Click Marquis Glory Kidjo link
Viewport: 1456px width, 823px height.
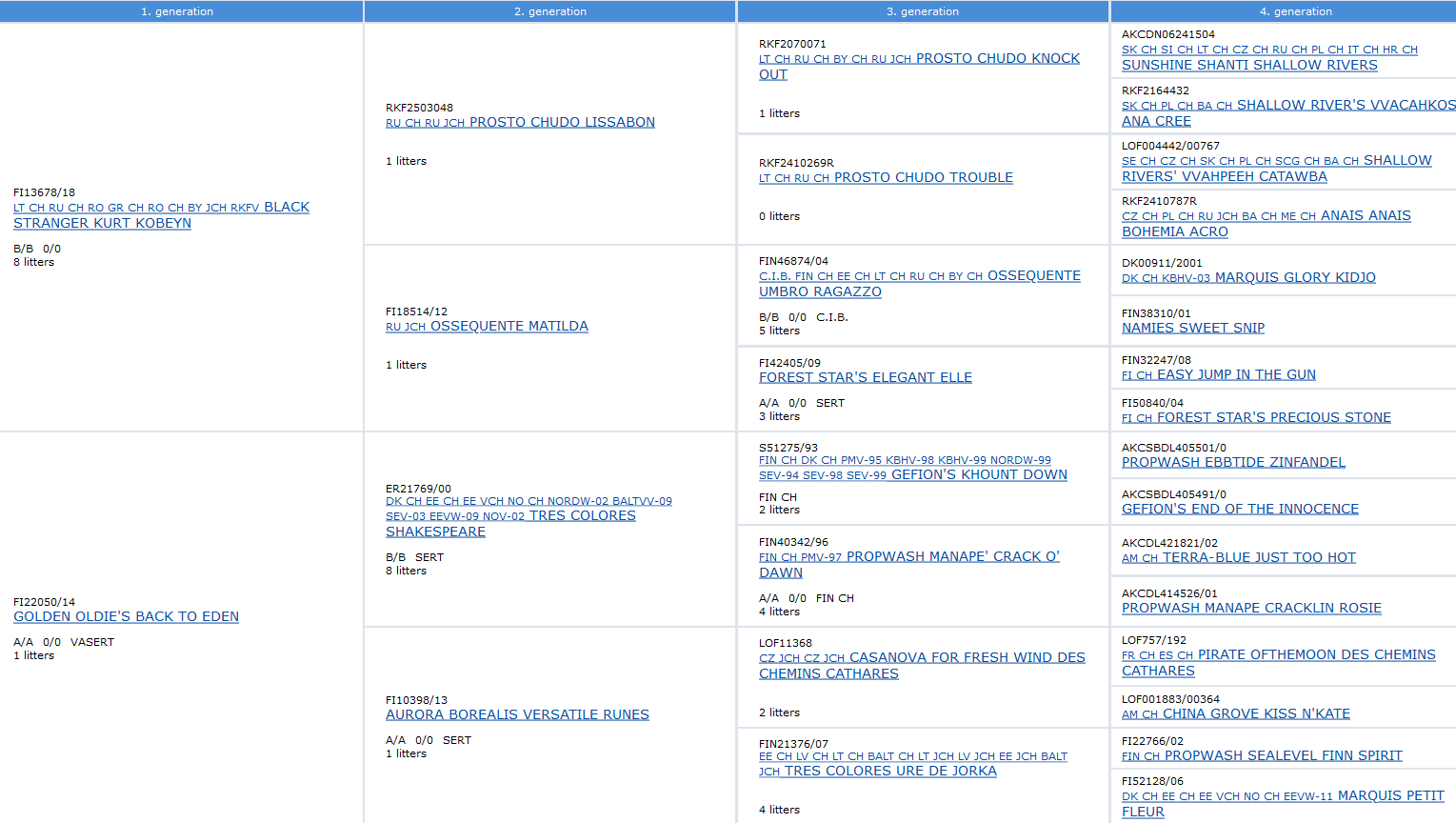click(x=1294, y=277)
